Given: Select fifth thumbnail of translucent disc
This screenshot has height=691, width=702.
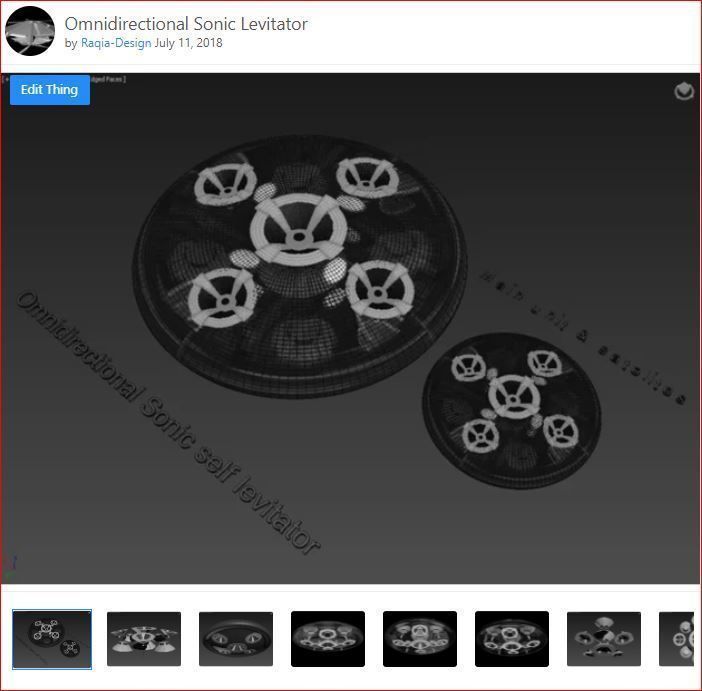Looking at the screenshot, I should [420, 639].
